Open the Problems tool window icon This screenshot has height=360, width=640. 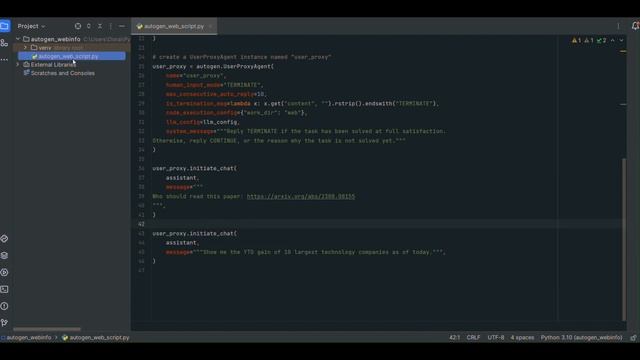coord(4,306)
